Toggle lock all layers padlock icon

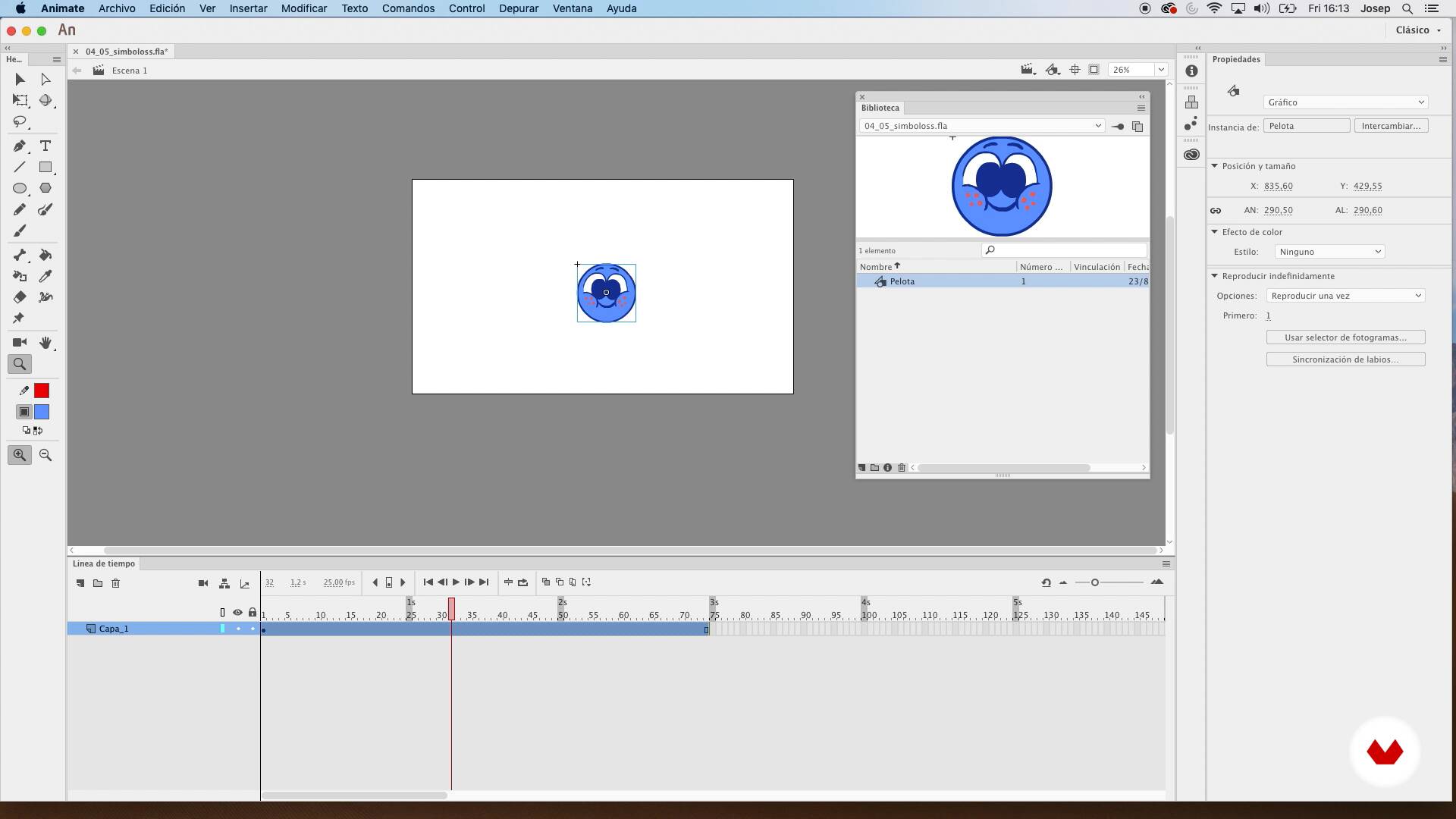pyautogui.click(x=253, y=613)
